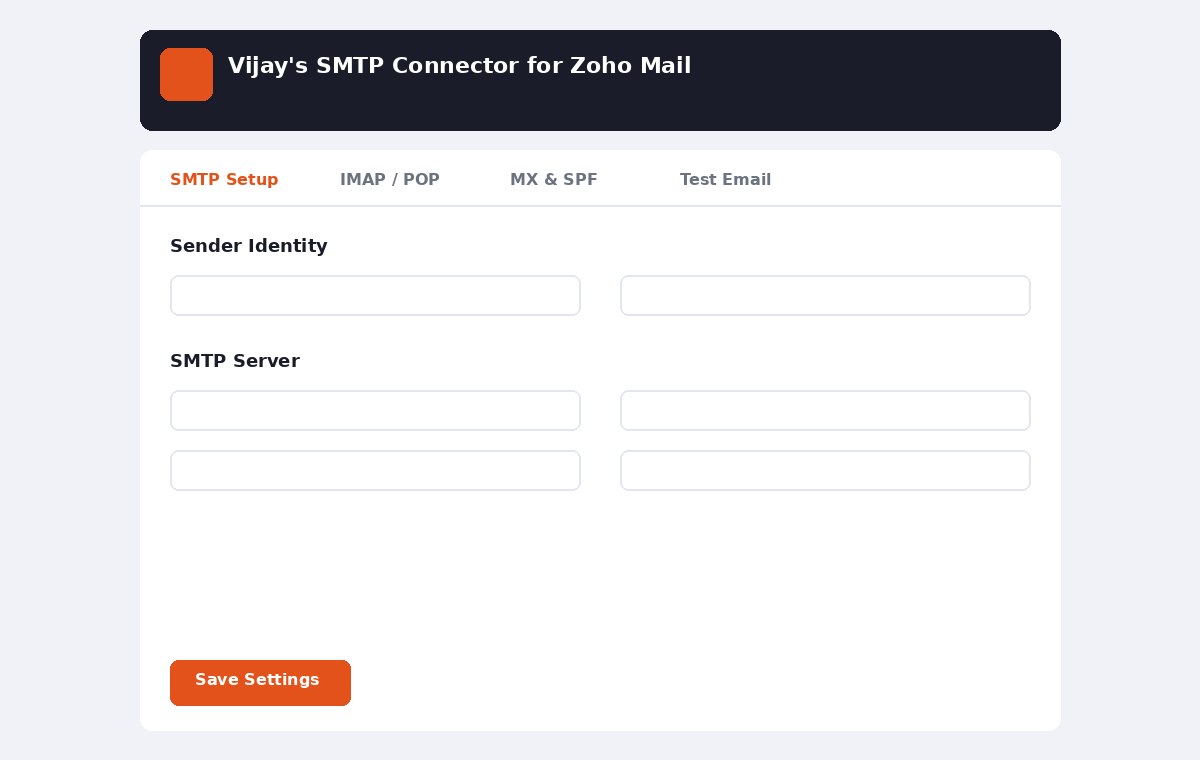The image size is (1200, 760).
Task: Select the bottom-left SMTP Server input field
Action: tap(375, 471)
